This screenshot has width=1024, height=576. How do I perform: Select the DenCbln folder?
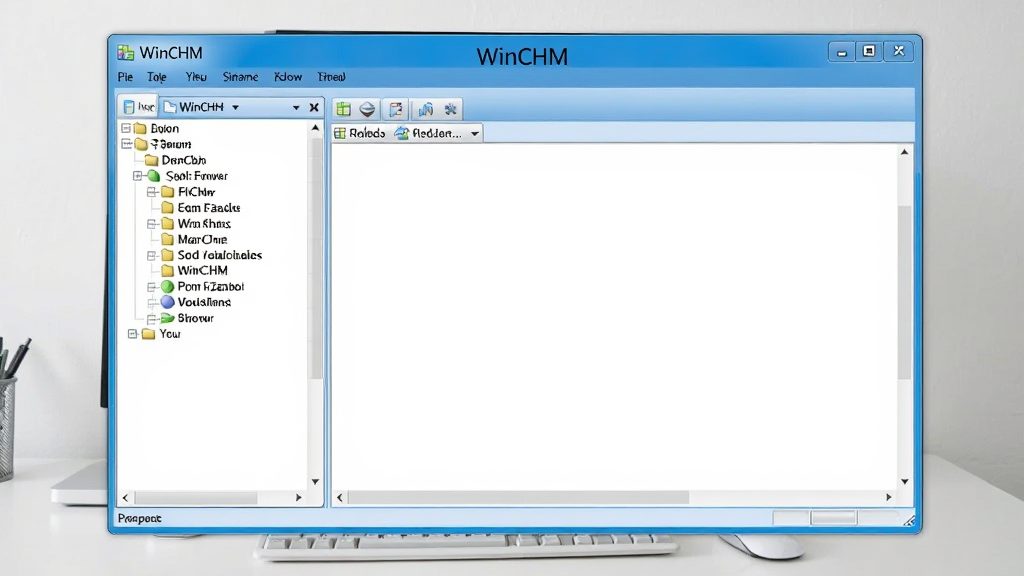pos(176,160)
